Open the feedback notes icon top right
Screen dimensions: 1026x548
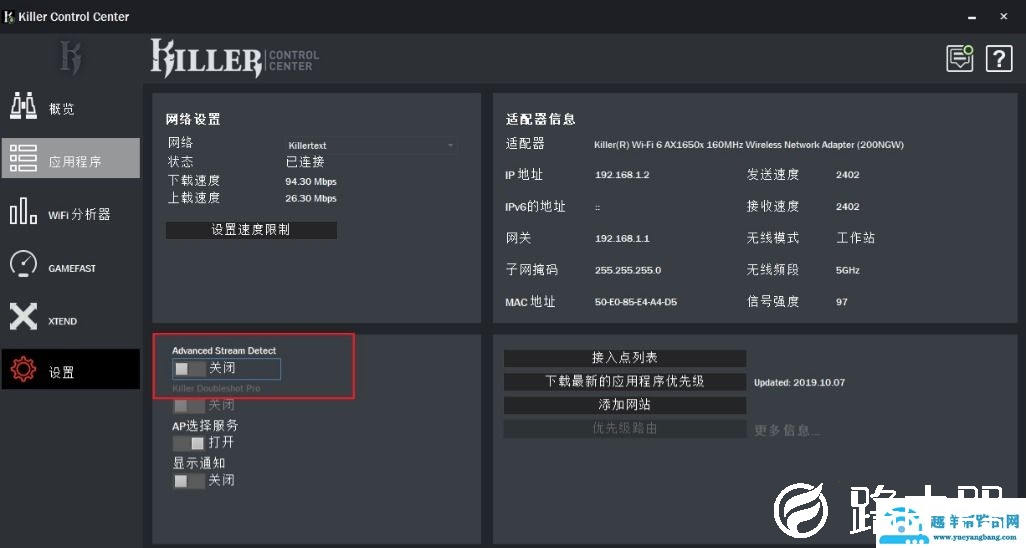pyautogui.click(x=960, y=58)
